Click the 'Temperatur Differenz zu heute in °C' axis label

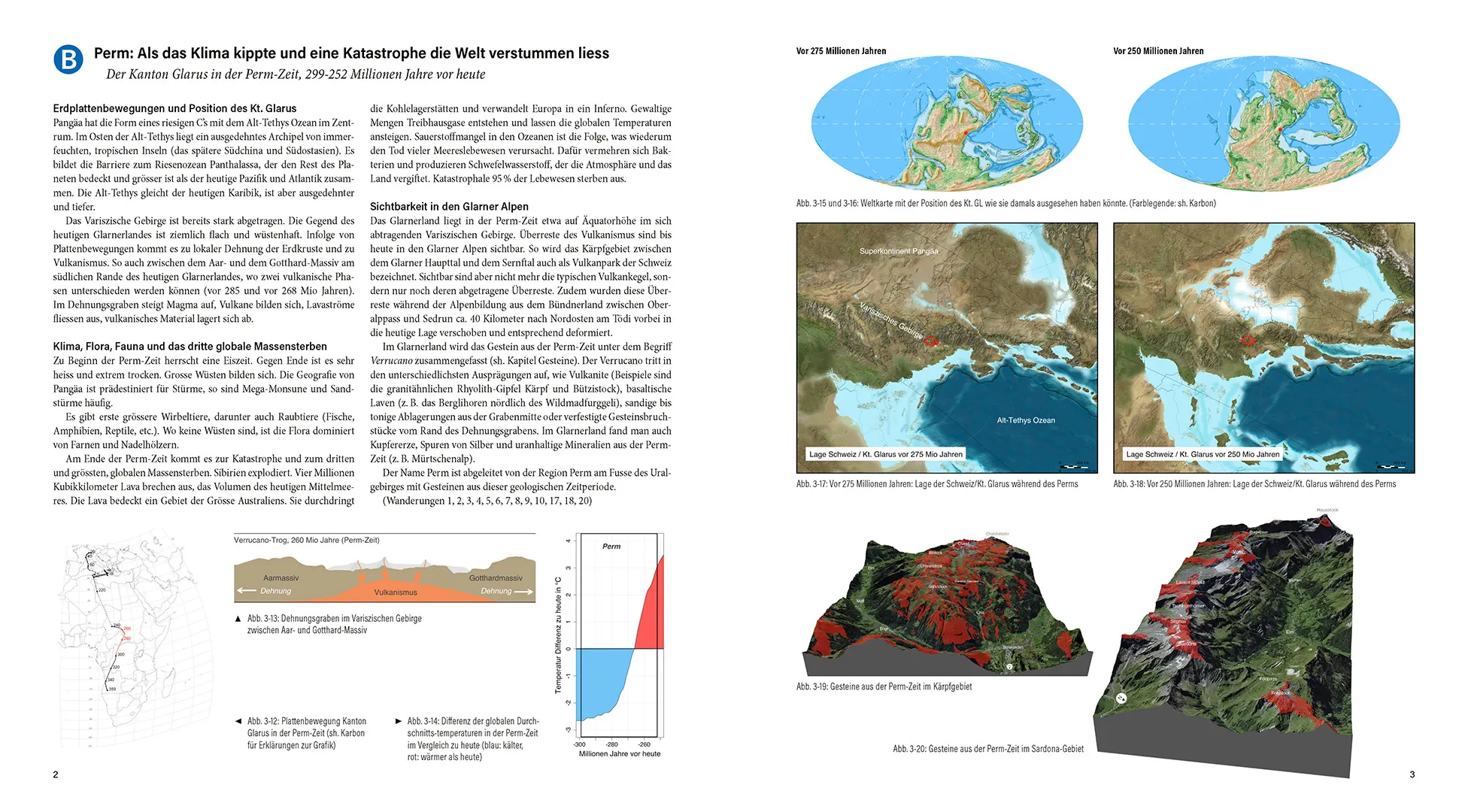pos(558,635)
